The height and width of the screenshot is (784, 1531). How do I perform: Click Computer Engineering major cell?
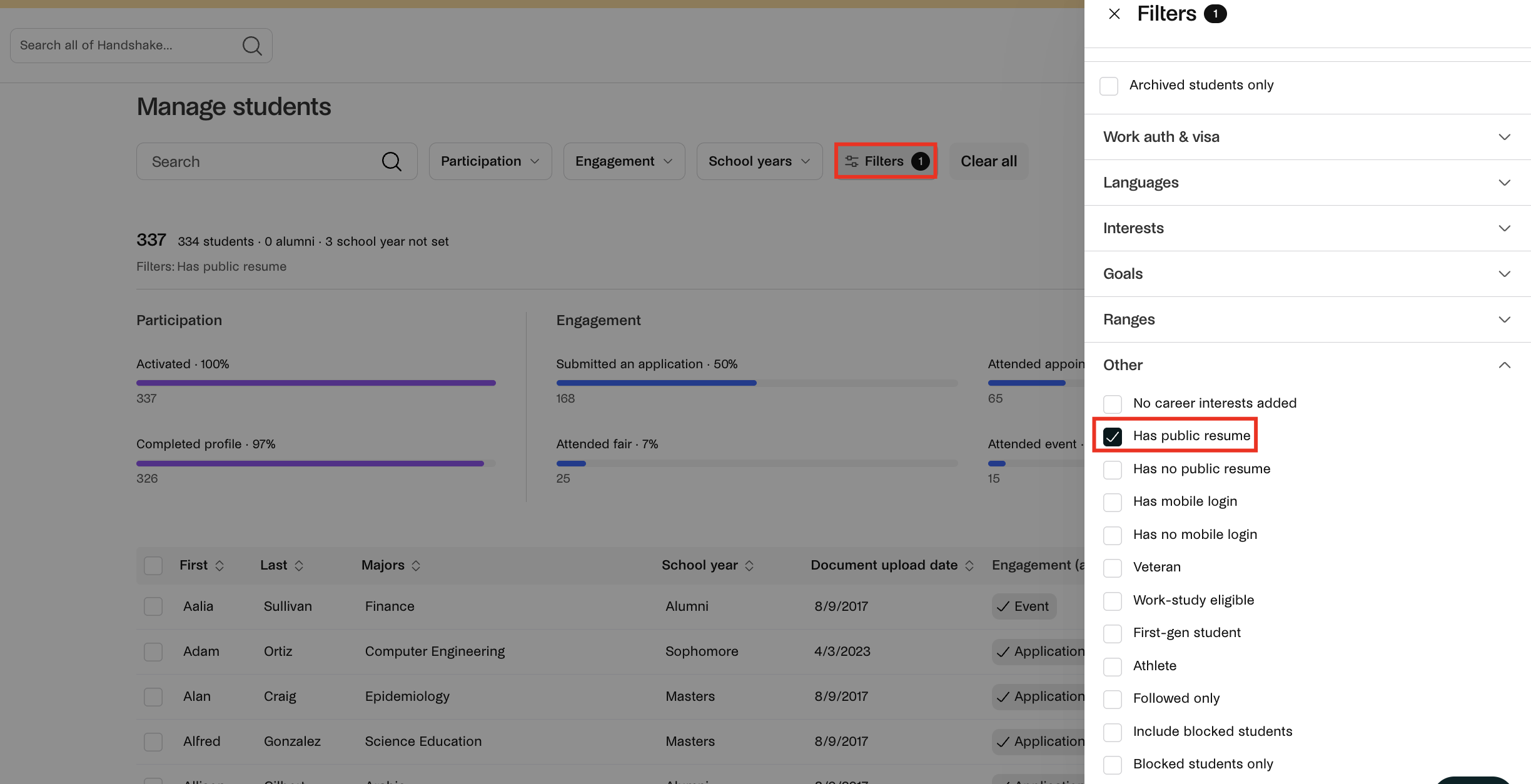[435, 651]
